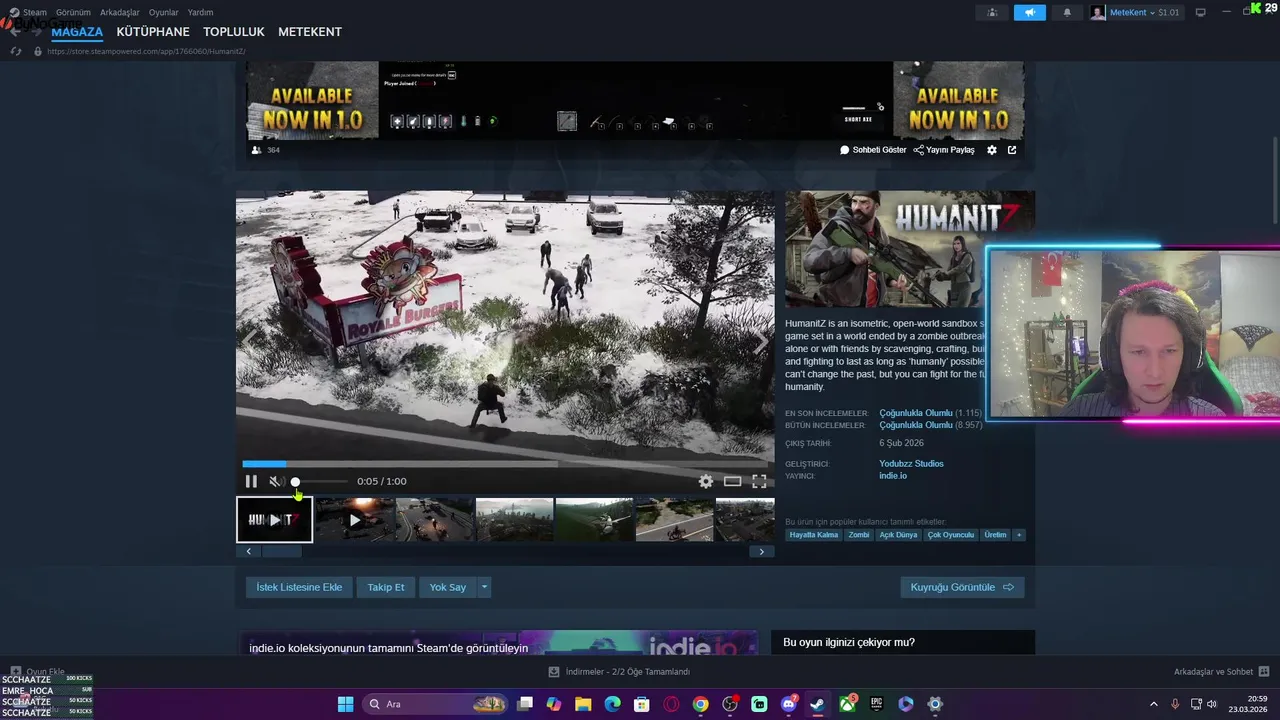Reload the store page
Screen dimensions: 1280x720
point(16,51)
